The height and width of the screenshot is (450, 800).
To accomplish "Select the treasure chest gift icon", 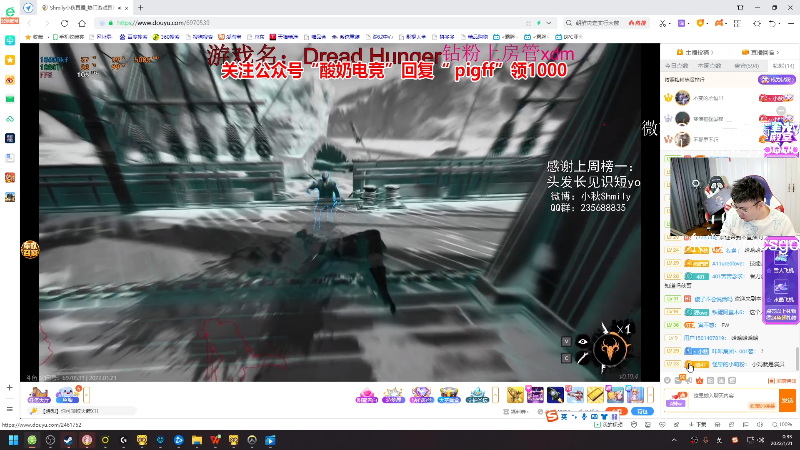I will tap(449, 394).
